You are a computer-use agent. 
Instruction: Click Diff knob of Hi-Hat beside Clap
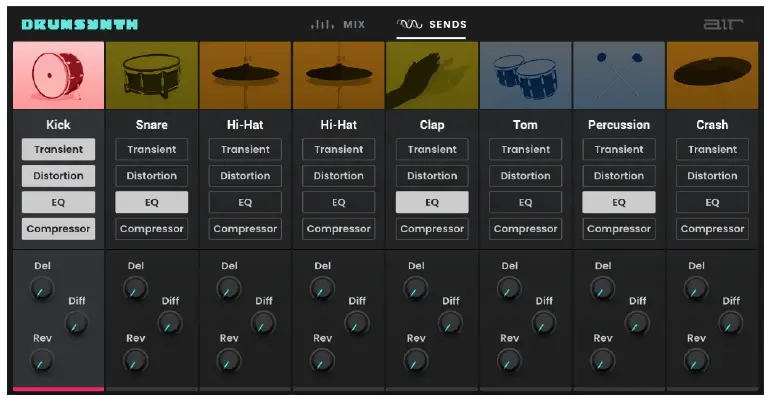tap(357, 323)
